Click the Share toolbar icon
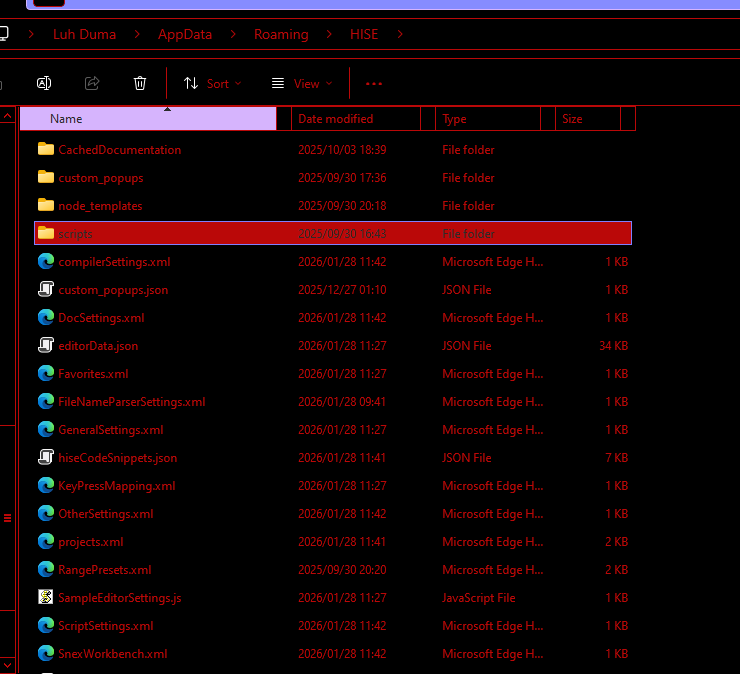Viewport: 740px width, 674px height. pyautogui.click(x=92, y=84)
